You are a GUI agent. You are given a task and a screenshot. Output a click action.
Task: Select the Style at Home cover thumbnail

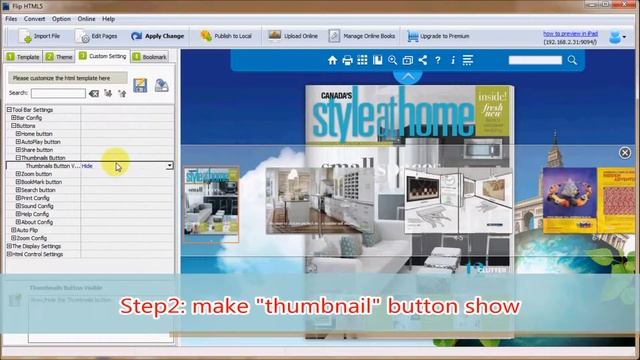click(211, 204)
